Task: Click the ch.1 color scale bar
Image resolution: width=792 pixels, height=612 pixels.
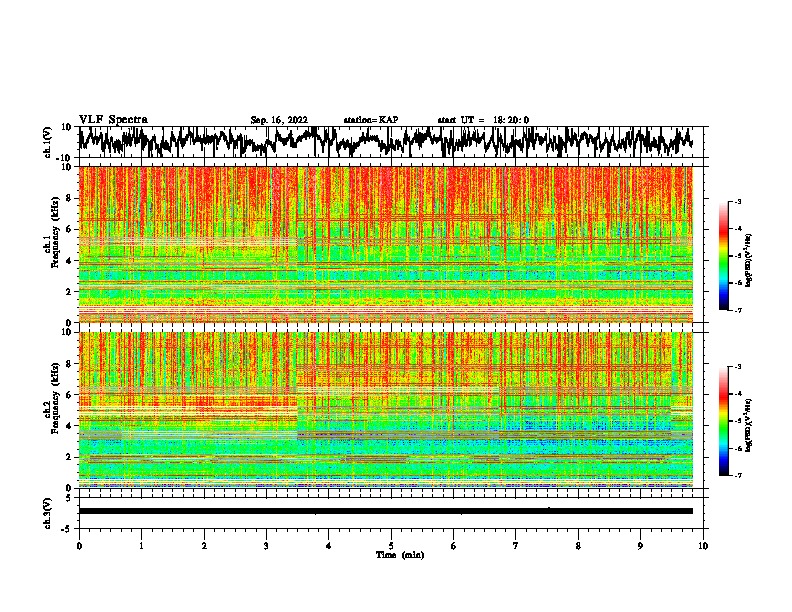Action: pos(723,256)
